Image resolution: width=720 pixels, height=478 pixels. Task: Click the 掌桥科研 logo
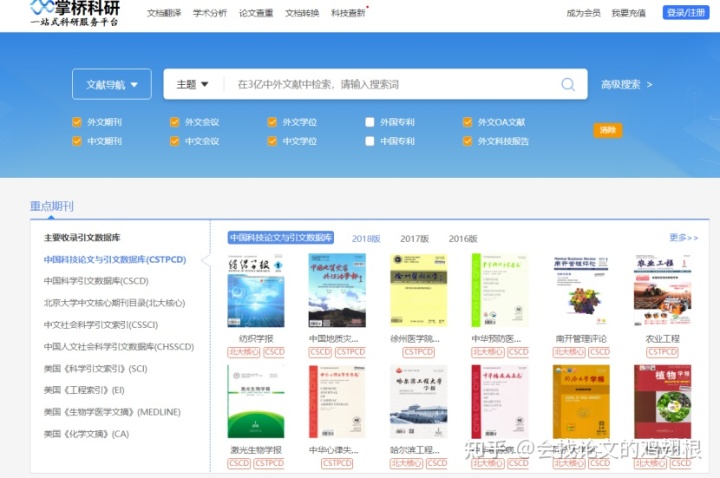pyautogui.click(x=75, y=13)
